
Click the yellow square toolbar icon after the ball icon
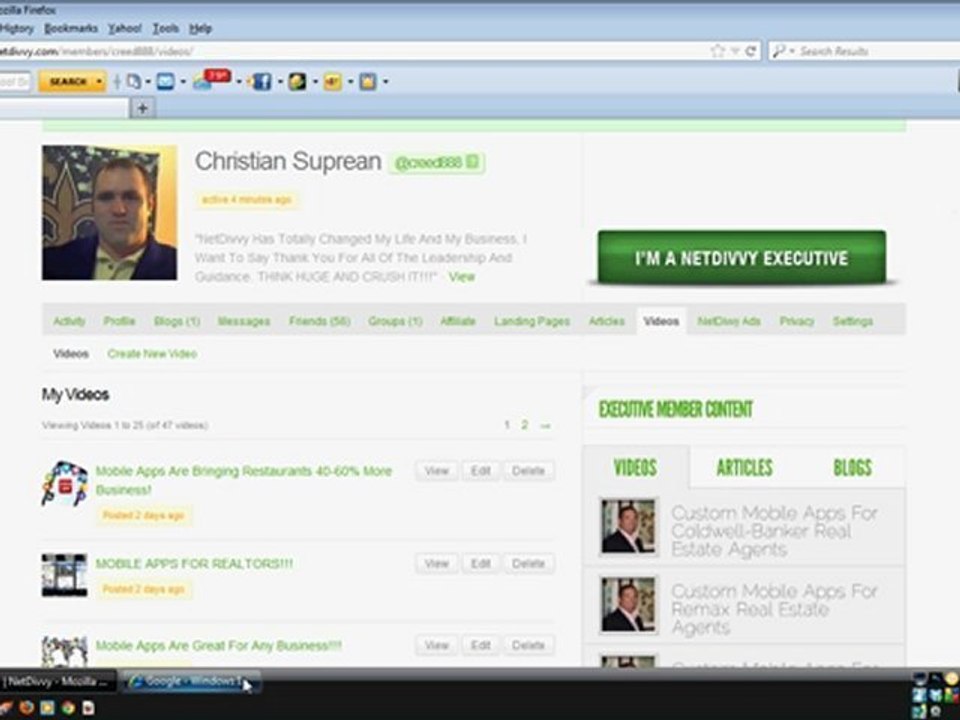(x=332, y=81)
